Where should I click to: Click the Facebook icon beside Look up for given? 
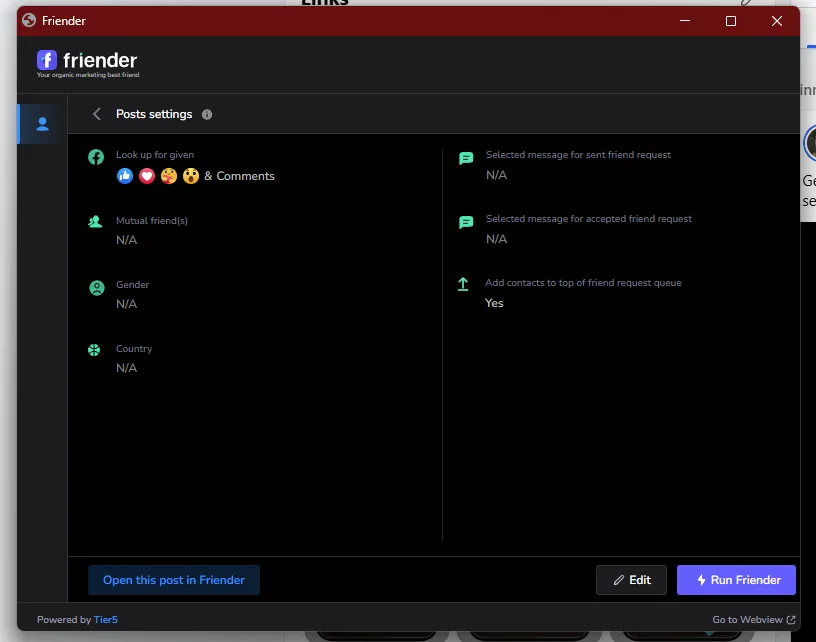click(x=96, y=157)
